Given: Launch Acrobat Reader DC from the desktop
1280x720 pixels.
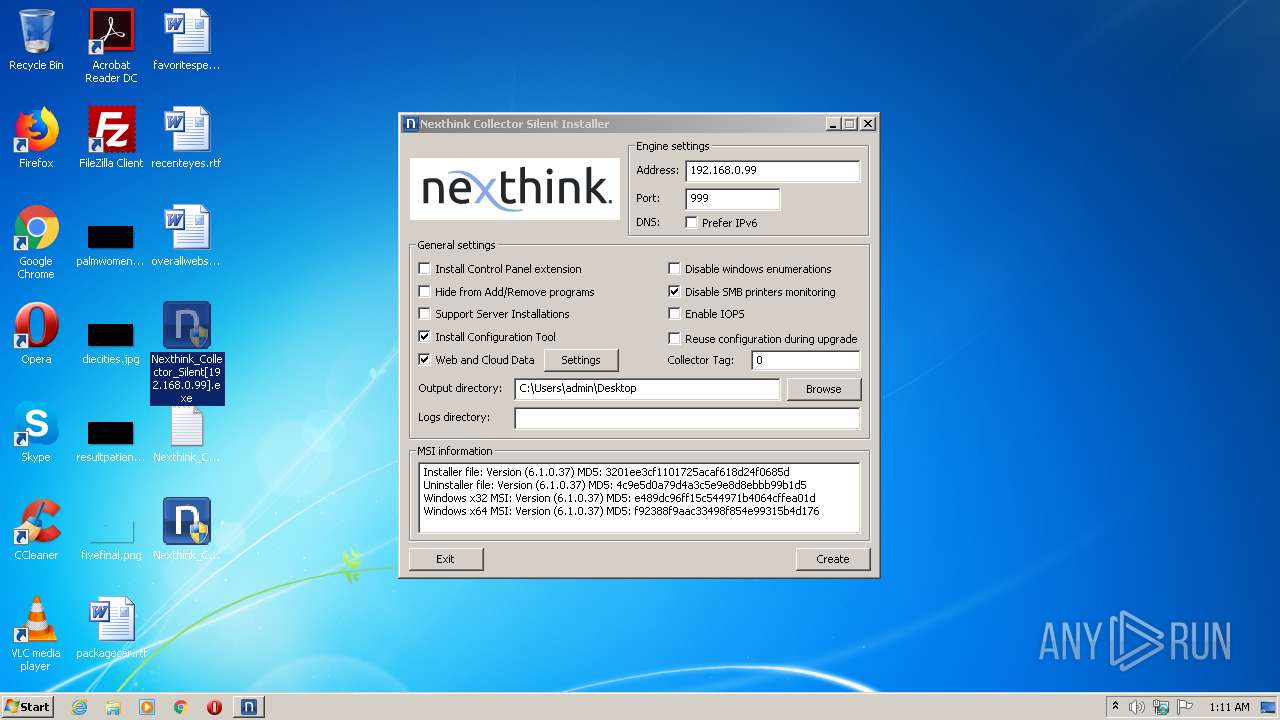Looking at the screenshot, I should pos(111,46).
